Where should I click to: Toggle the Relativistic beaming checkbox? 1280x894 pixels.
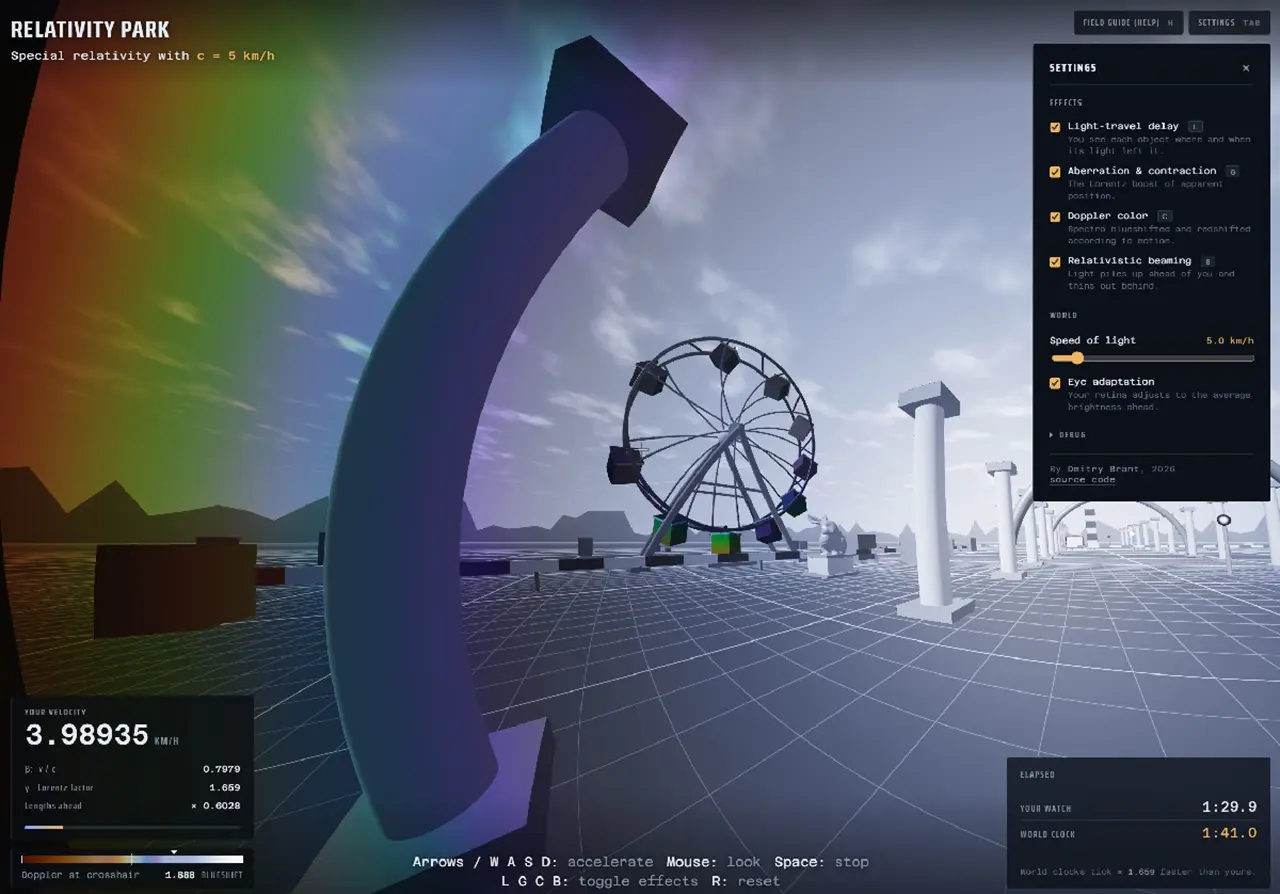[x=1055, y=262]
